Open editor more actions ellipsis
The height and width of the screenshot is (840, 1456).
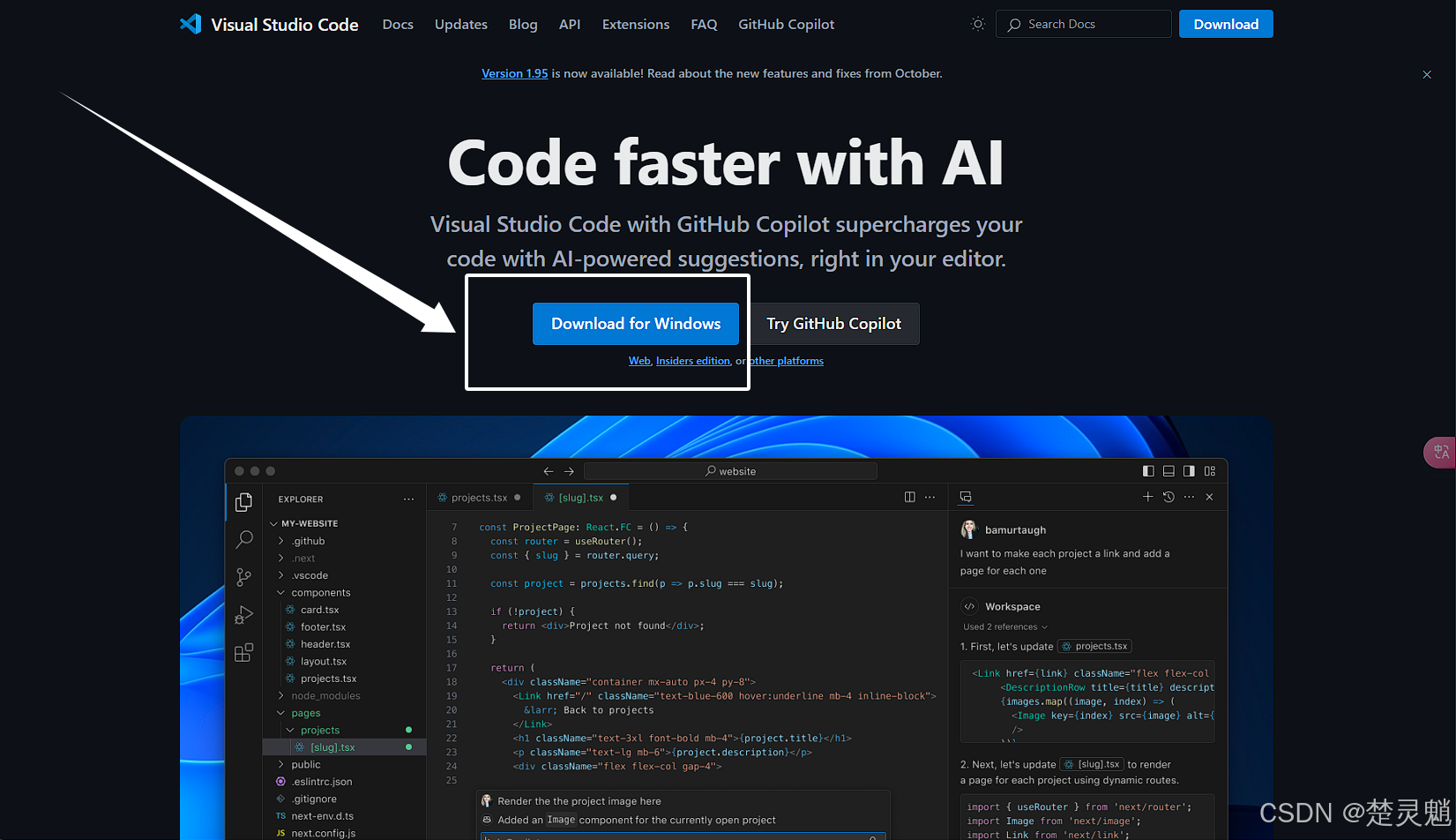click(x=930, y=498)
